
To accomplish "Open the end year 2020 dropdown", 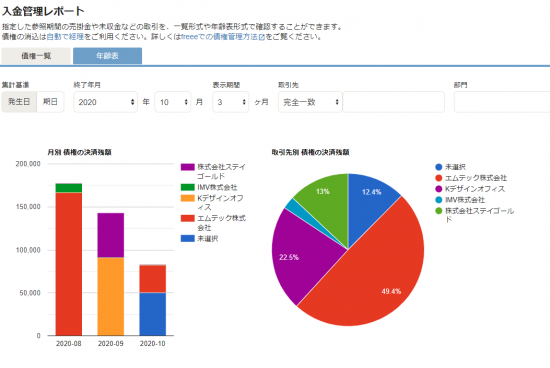I will point(106,102).
